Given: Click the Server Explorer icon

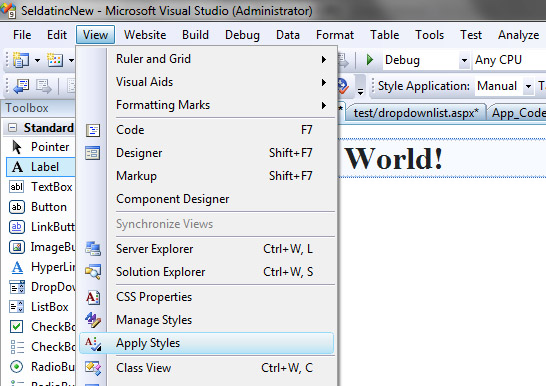Looking at the screenshot, I should click(93, 249).
